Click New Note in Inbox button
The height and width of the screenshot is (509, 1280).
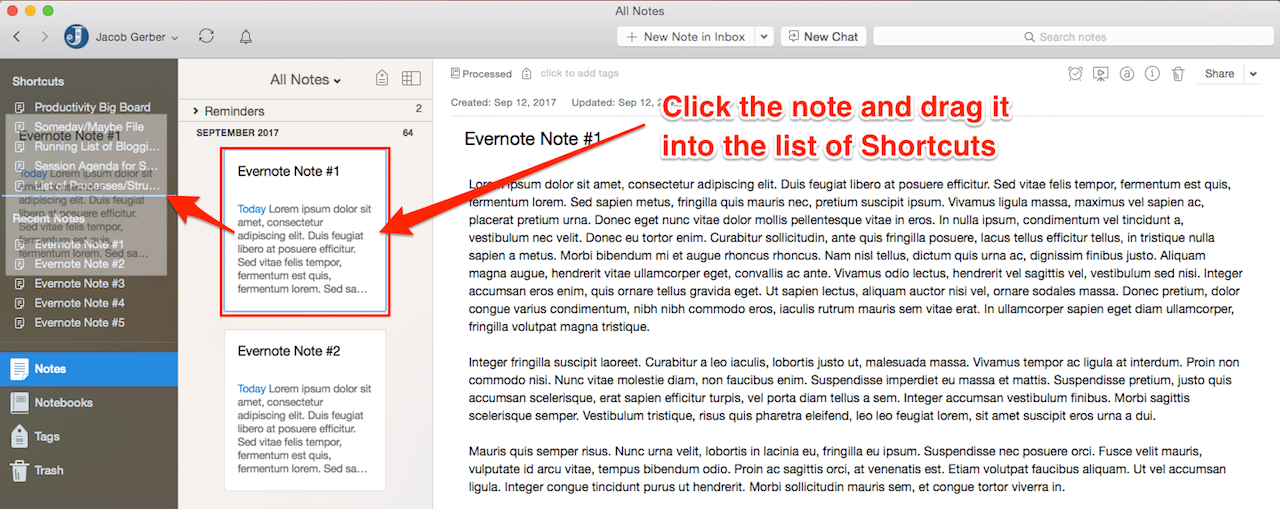pos(685,36)
